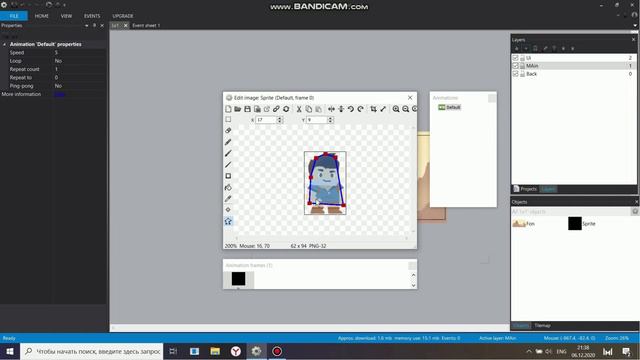Select the Rectangle drawing tool
This screenshot has width=640, height=360.
click(x=228, y=176)
